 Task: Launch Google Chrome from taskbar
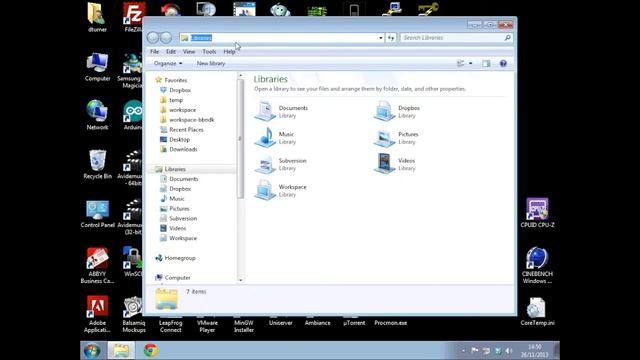click(150, 351)
